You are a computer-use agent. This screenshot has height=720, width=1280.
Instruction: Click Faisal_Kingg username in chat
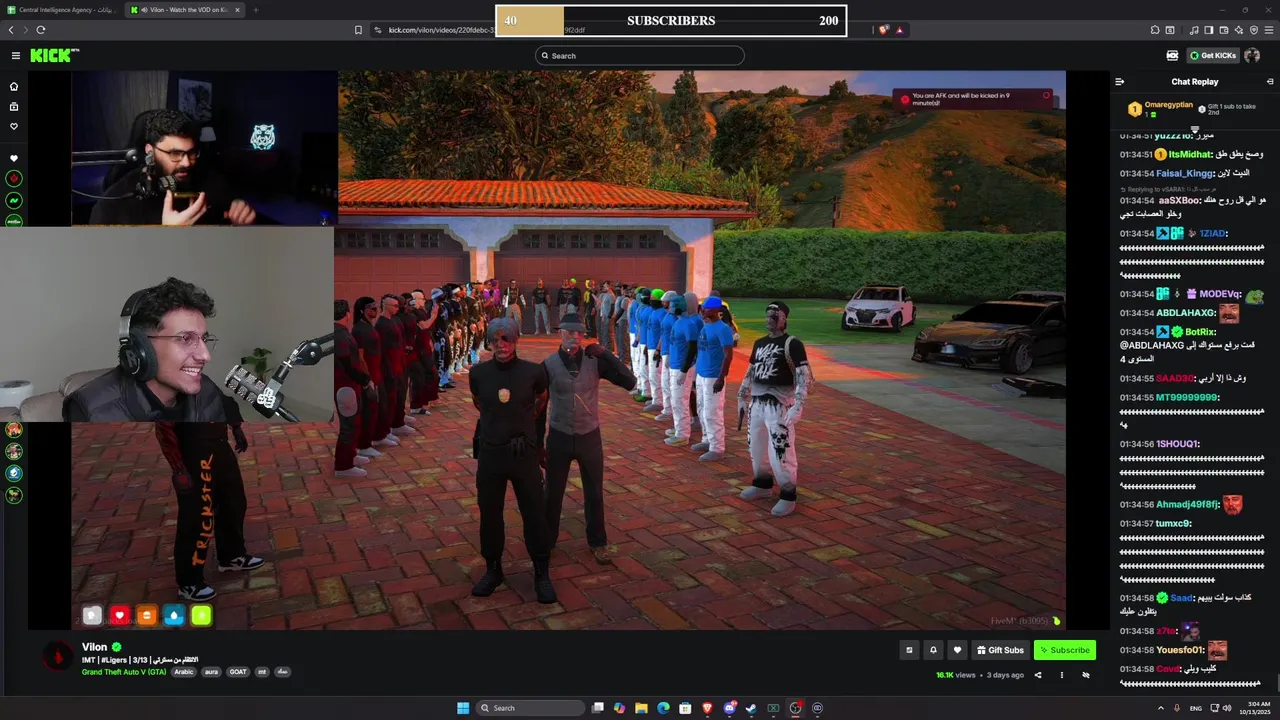coord(1184,173)
